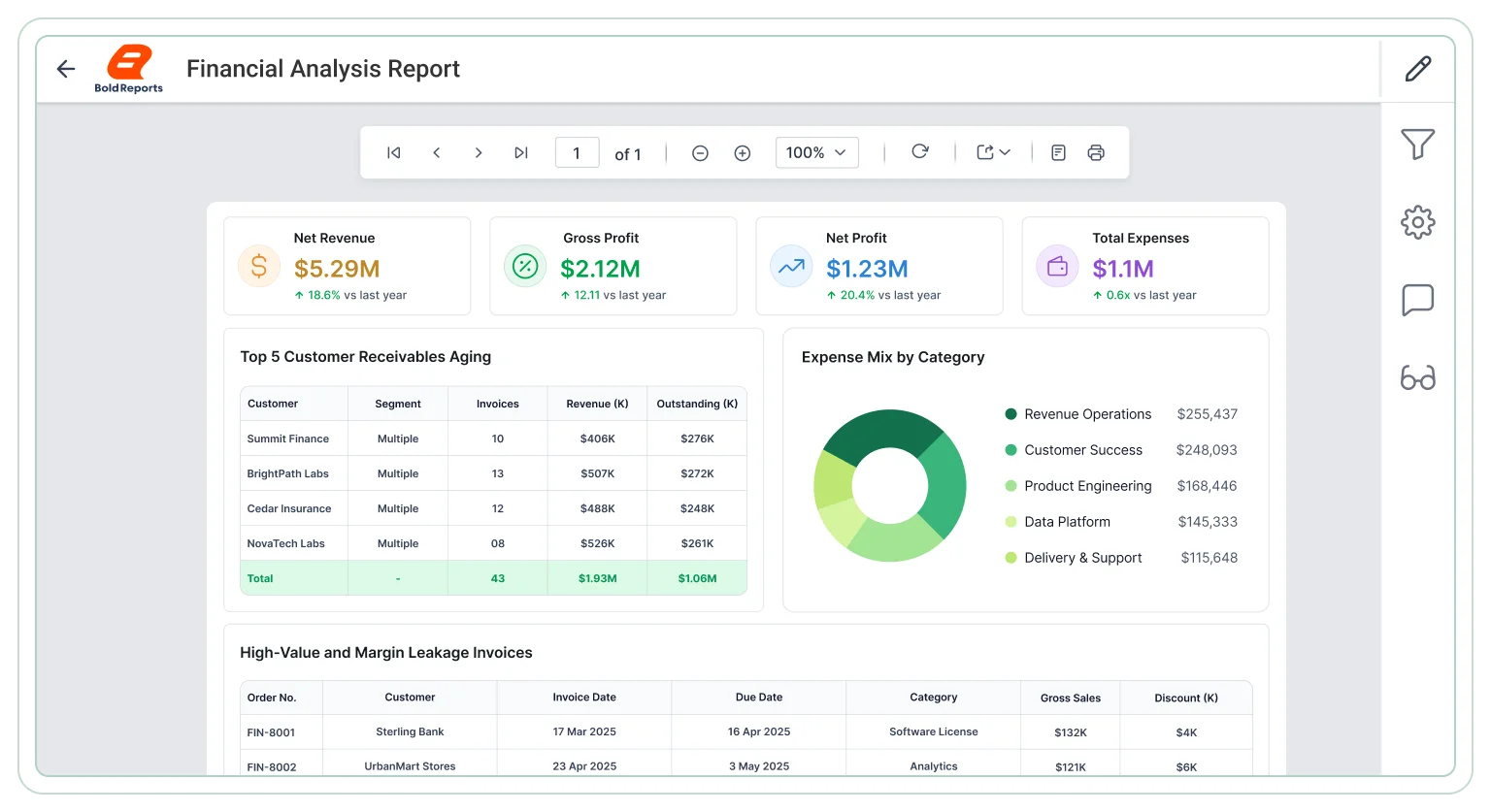Click the glasses view icon
Viewport: 1491px width, 812px height.
tap(1418, 377)
